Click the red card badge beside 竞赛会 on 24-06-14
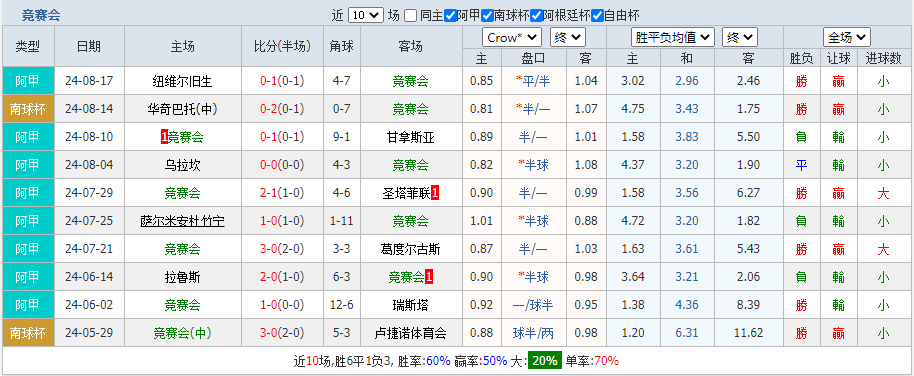This screenshot has height=376, width=914. click(x=429, y=277)
